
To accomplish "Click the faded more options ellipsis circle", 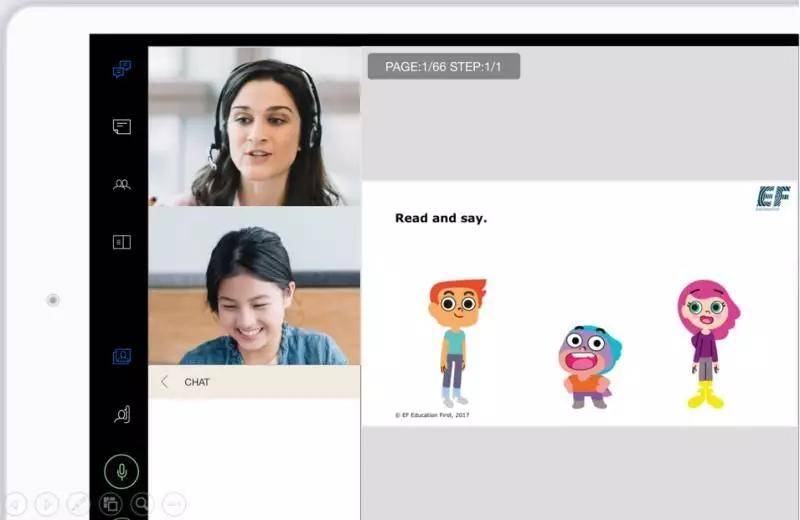I will coord(173,504).
